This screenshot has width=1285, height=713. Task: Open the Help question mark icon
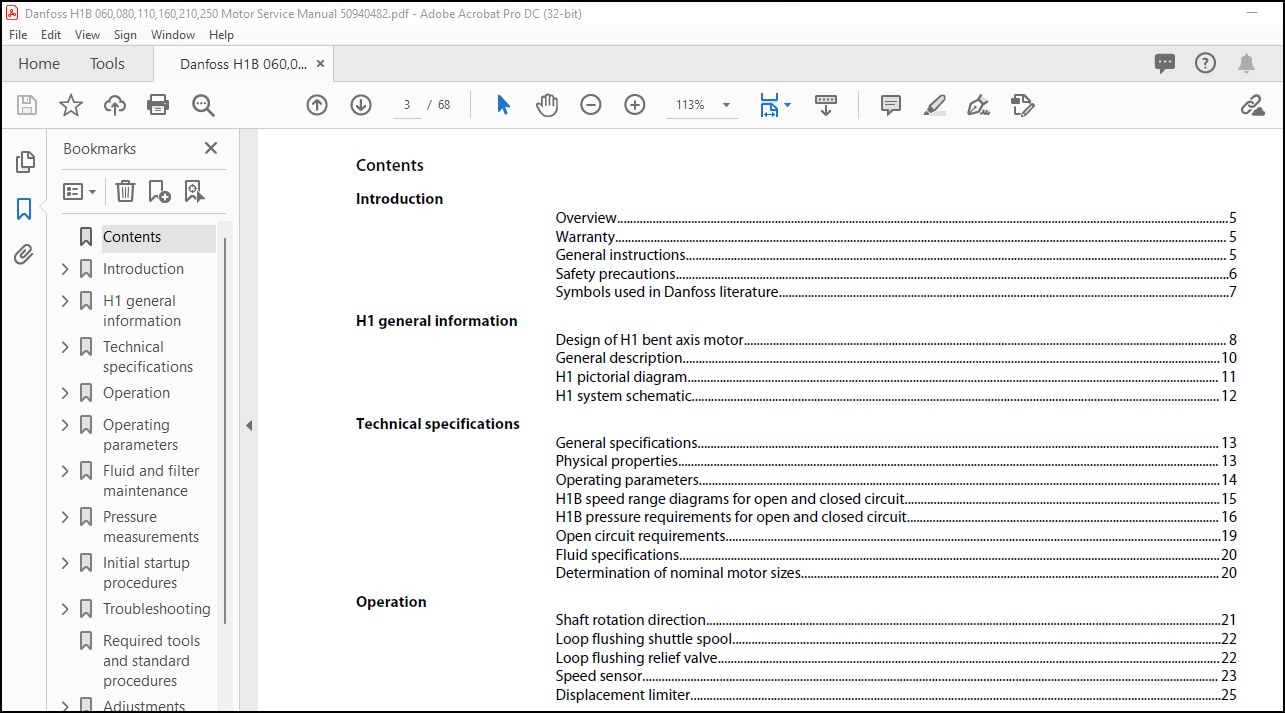click(x=1206, y=63)
